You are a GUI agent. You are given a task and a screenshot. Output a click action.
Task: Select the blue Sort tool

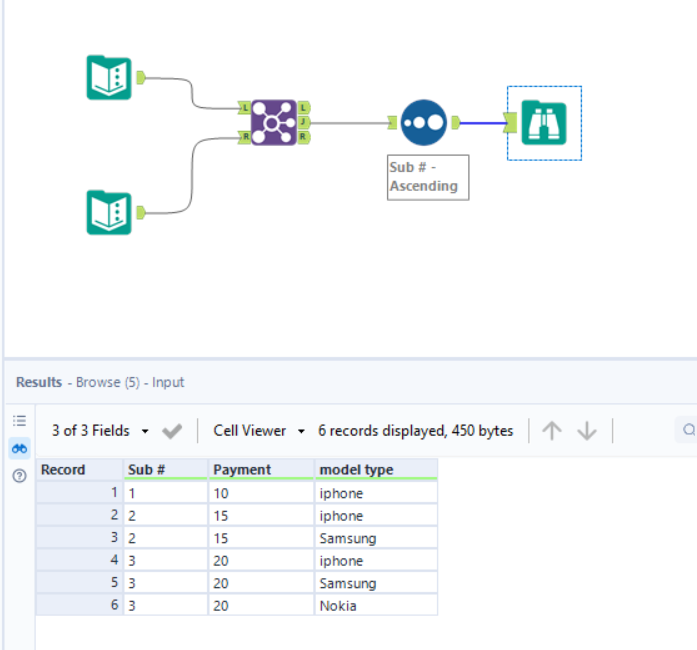[424, 123]
